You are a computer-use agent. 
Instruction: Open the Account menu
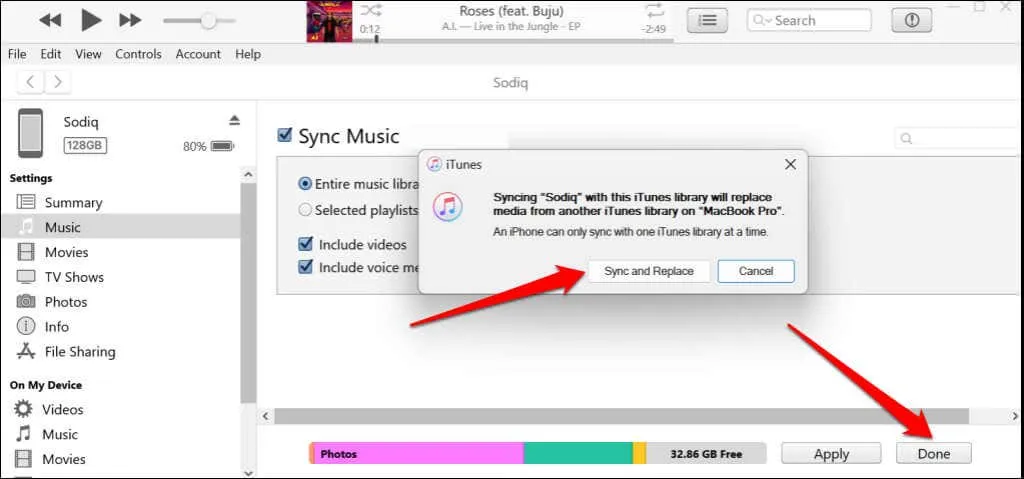tap(198, 54)
